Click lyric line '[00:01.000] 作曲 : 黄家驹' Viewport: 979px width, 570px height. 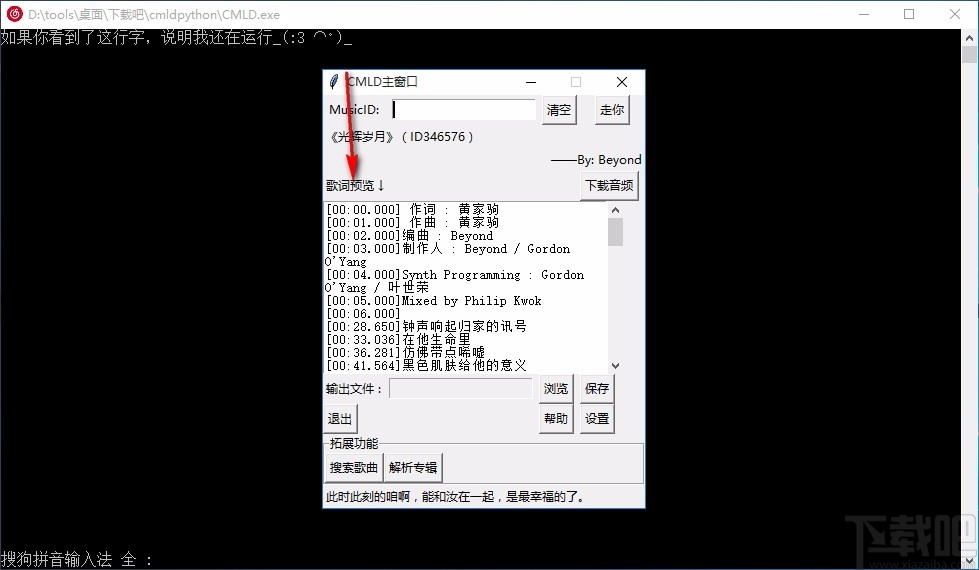tap(412, 222)
